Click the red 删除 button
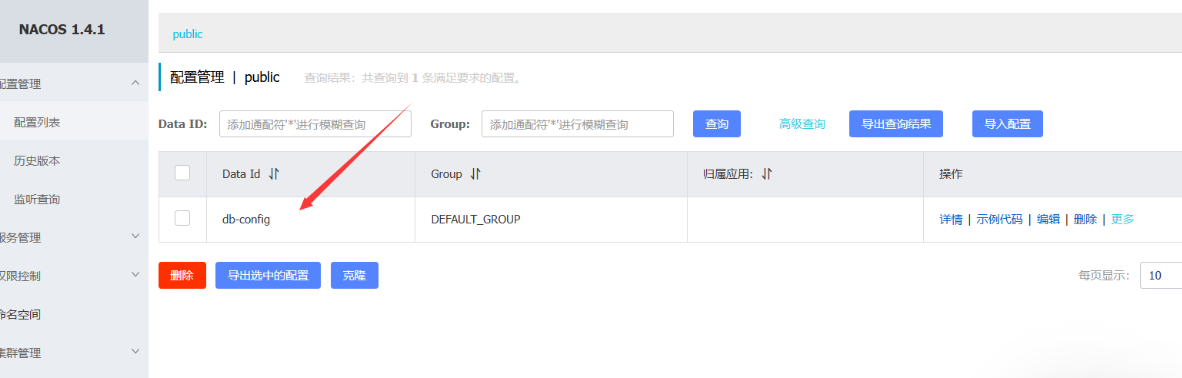The width and height of the screenshot is (1182, 378). point(182,275)
